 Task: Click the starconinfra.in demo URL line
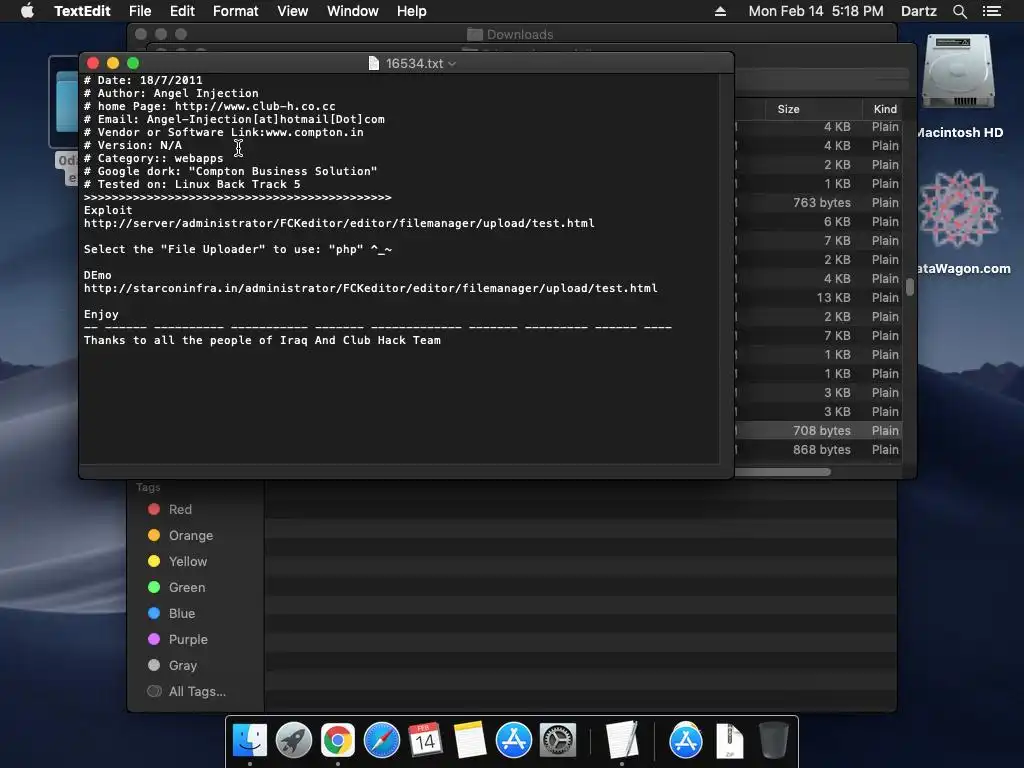tap(370, 289)
